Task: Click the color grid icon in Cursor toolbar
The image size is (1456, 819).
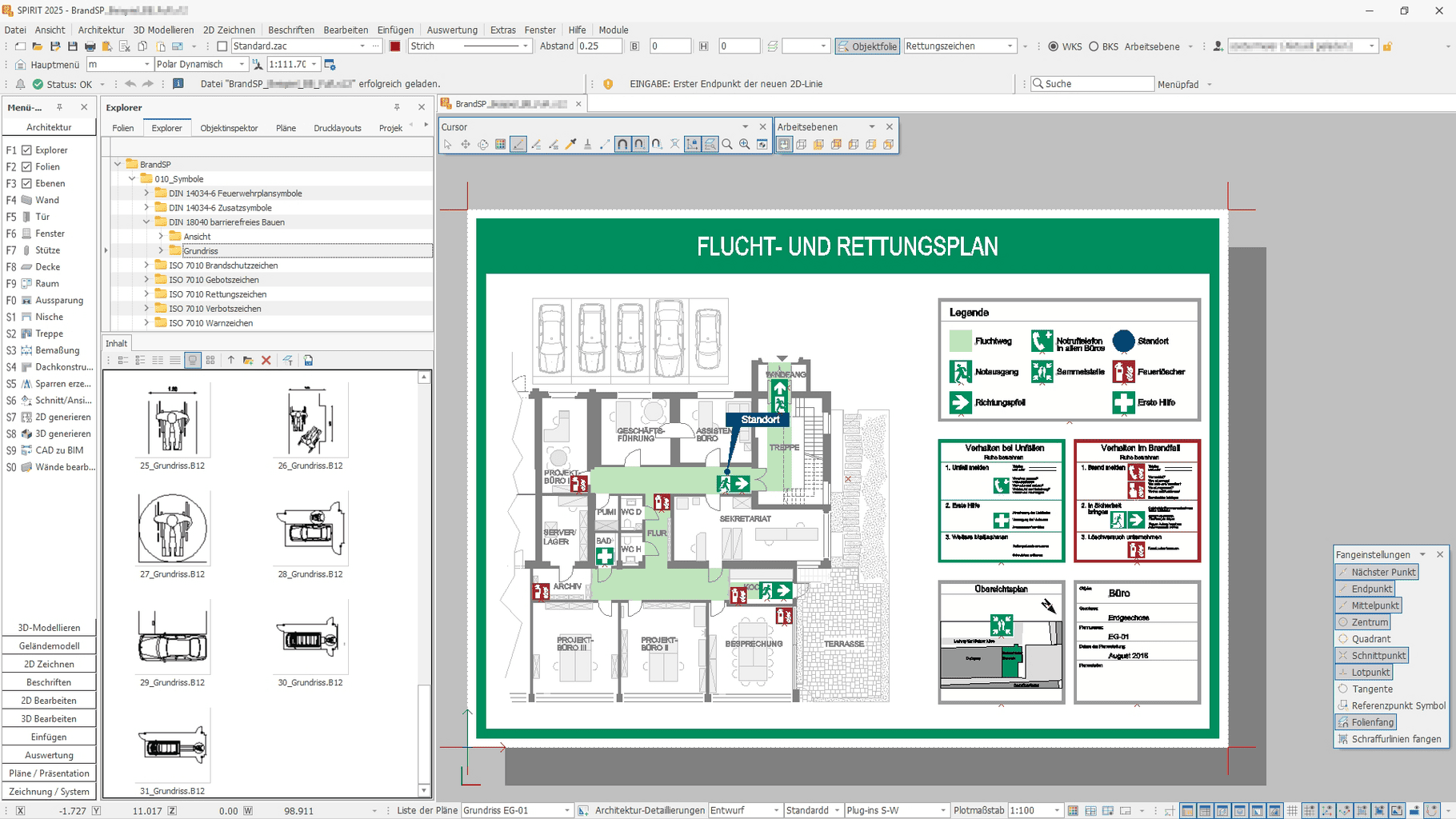Action: tap(500, 145)
